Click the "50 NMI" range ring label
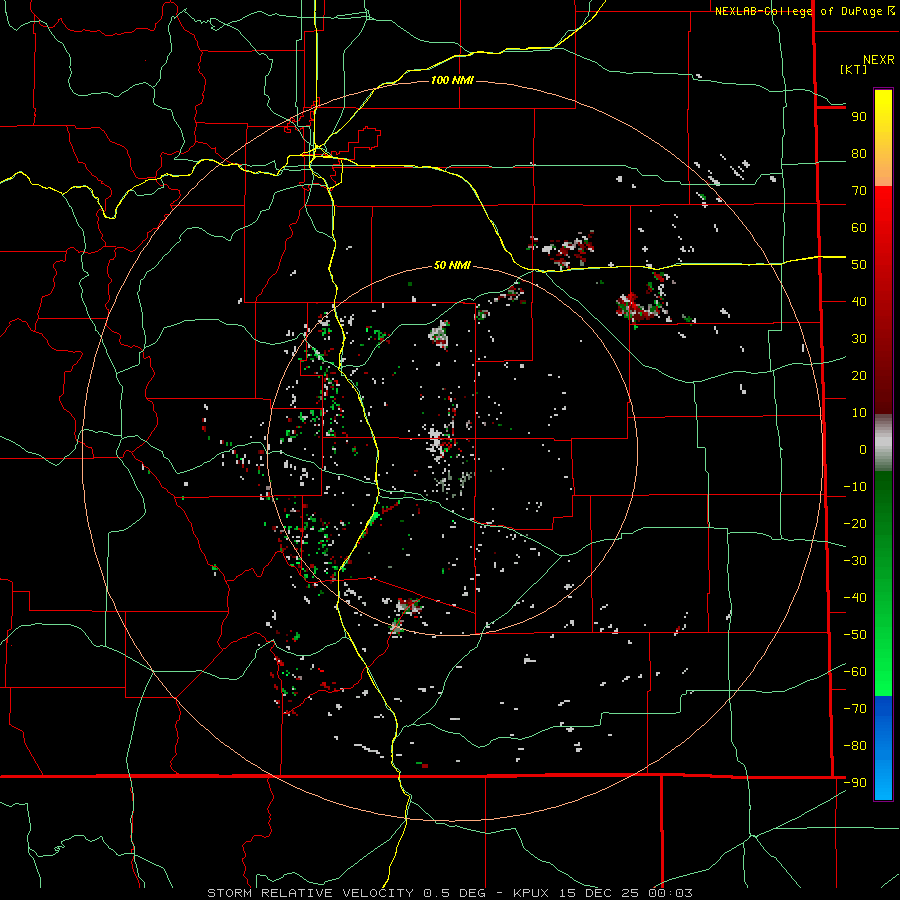The width and height of the screenshot is (900, 900). pyautogui.click(x=452, y=265)
